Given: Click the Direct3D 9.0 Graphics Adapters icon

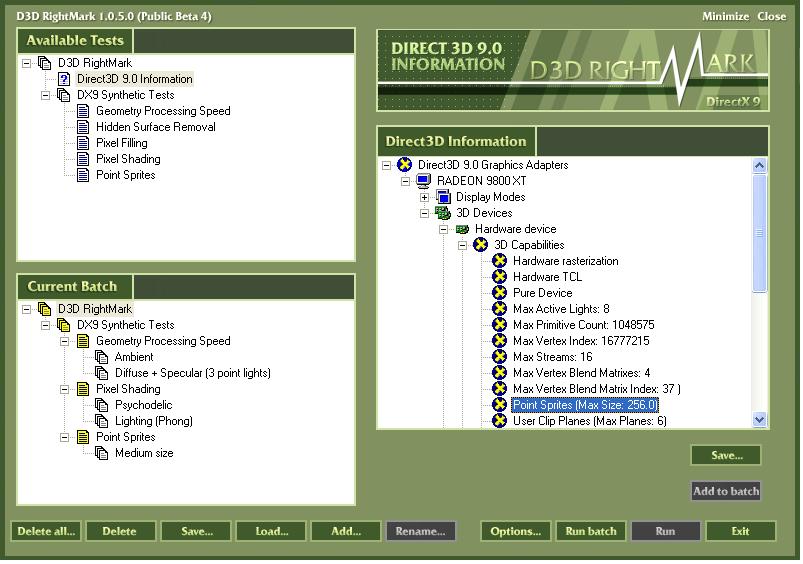Looking at the screenshot, I should tap(405, 164).
